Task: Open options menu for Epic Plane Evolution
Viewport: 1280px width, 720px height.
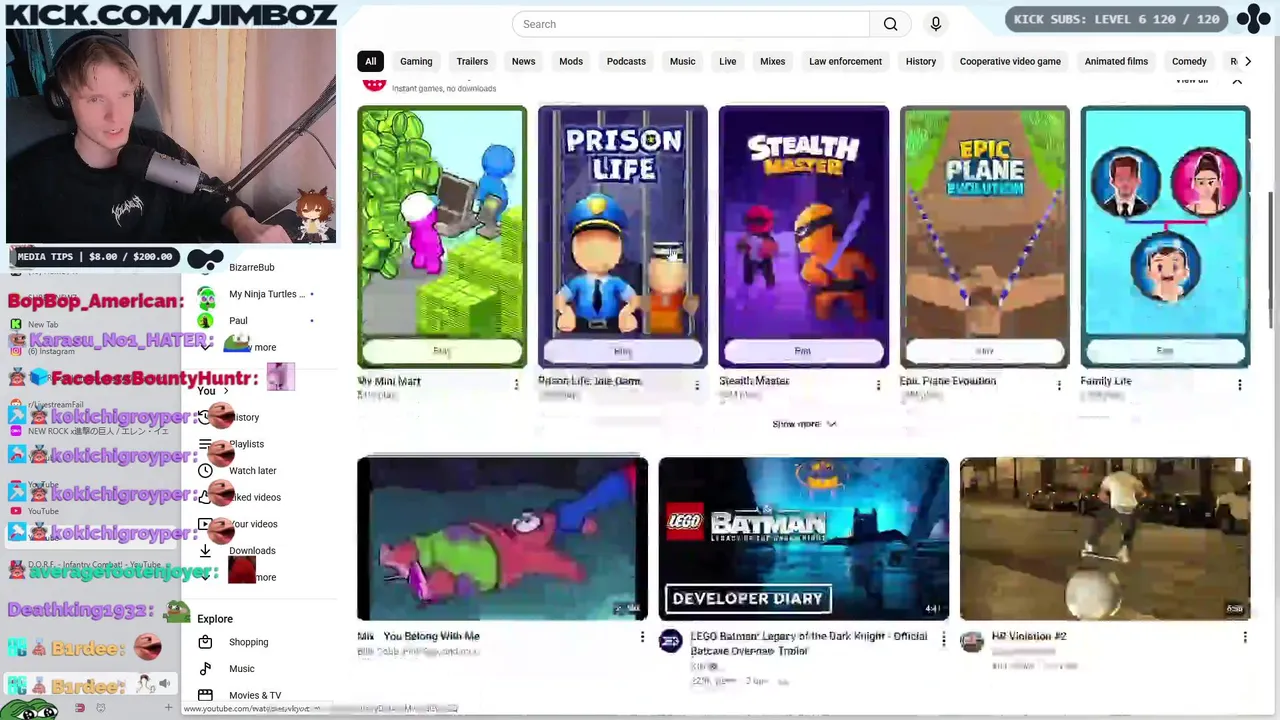Action: click(1059, 385)
